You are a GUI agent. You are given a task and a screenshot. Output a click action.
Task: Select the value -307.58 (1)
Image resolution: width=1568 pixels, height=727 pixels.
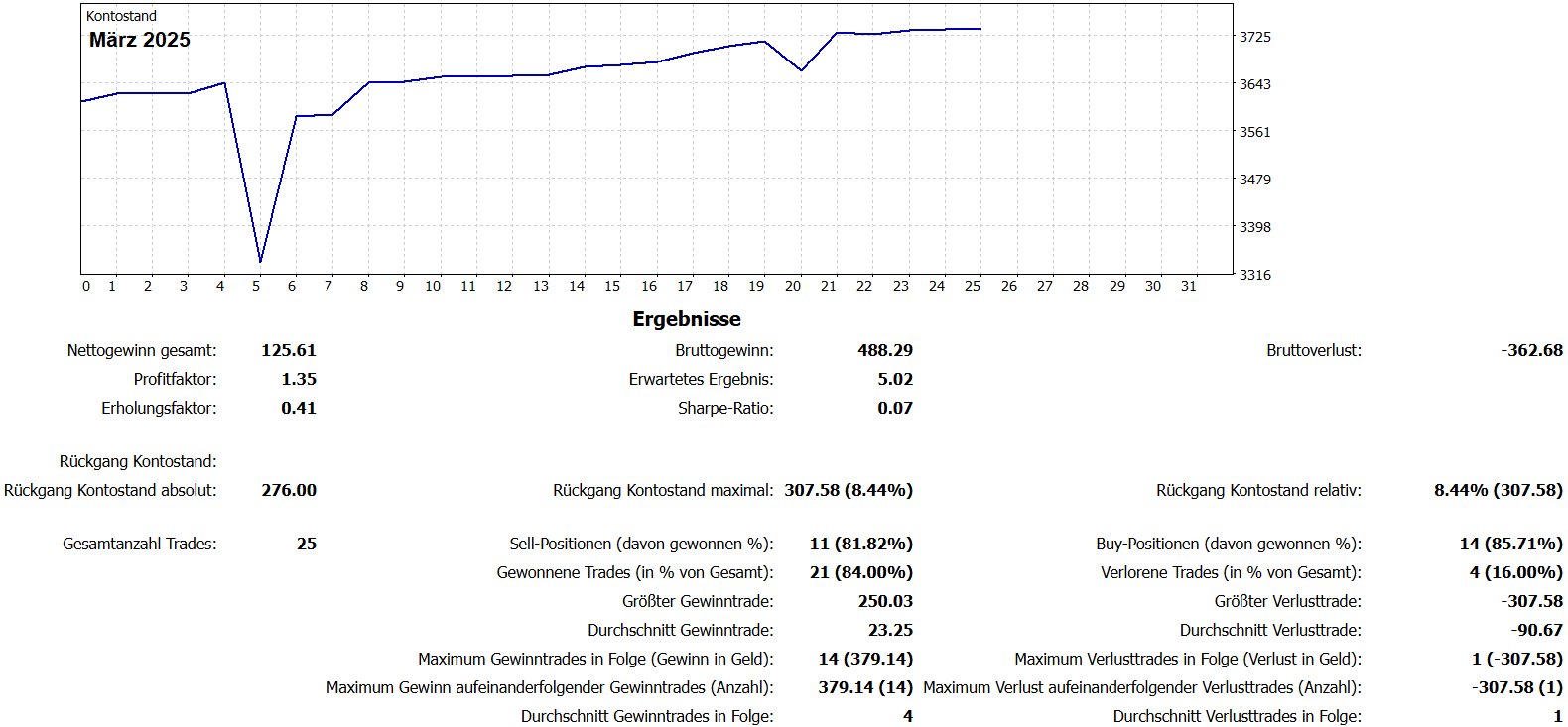click(x=1517, y=687)
